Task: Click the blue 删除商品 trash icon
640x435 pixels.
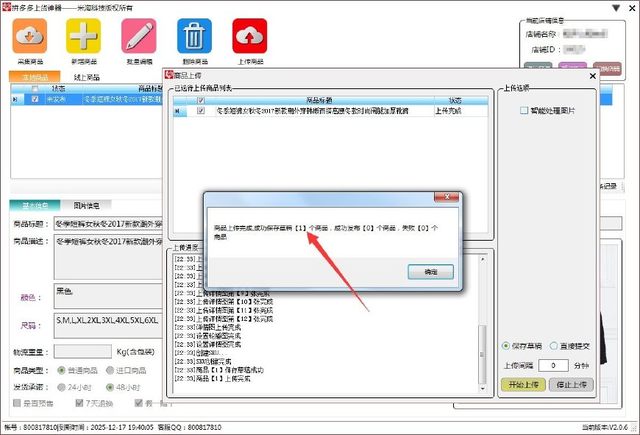Action: (x=193, y=37)
